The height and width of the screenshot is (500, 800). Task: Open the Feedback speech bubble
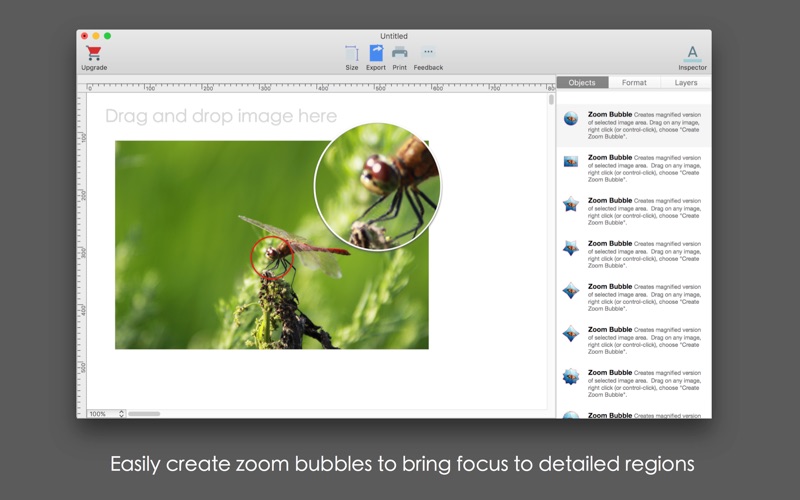pos(428,52)
